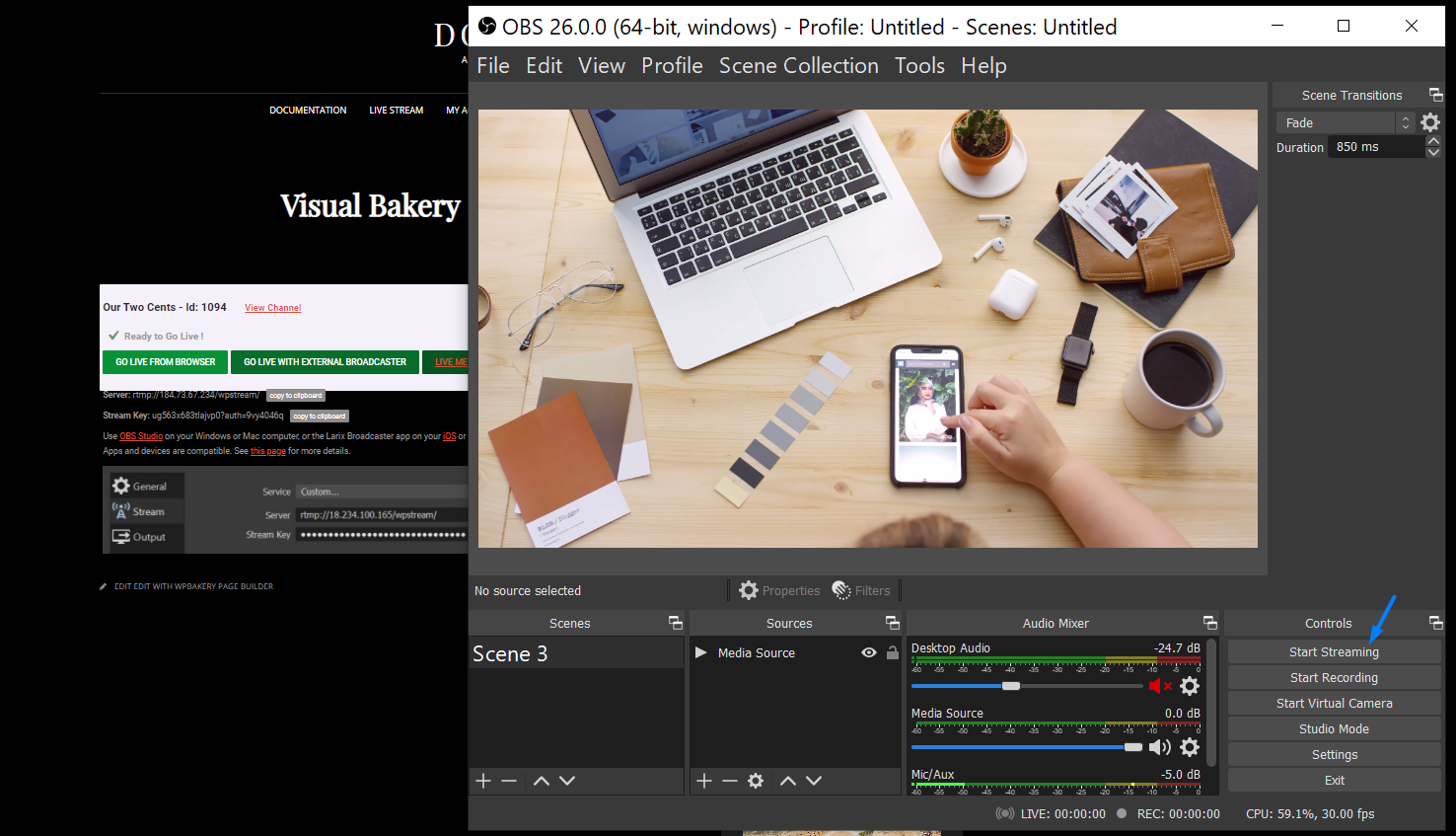Open the View menu
This screenshot has width=1456, height=836.
[602, 65]
